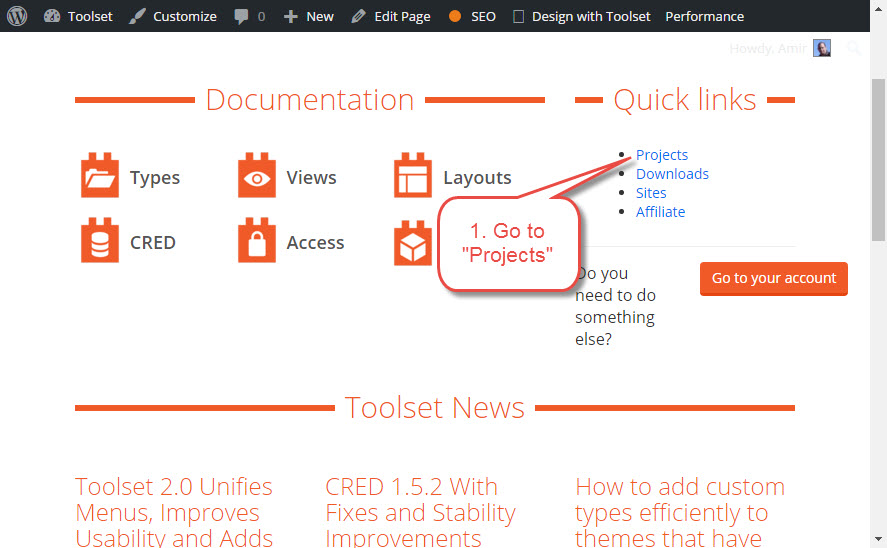Click the CRED database icon
Screen dimensions: 887x548
100,240
